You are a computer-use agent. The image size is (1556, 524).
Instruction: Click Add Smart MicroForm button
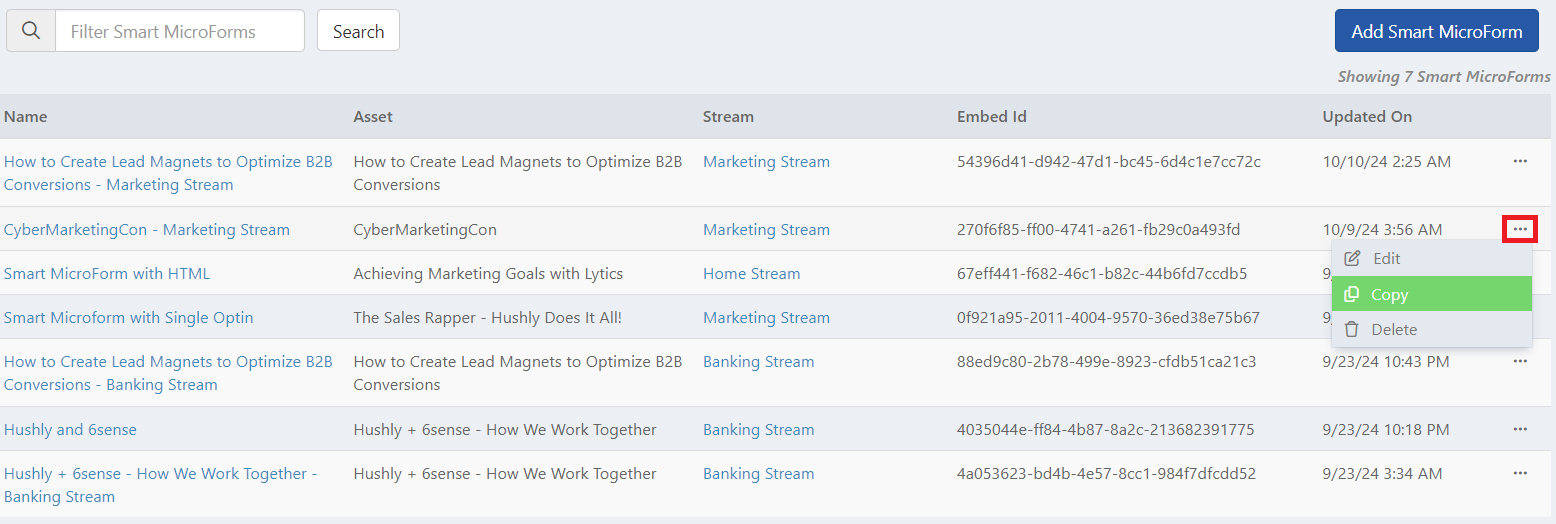tap(1437, 31)
